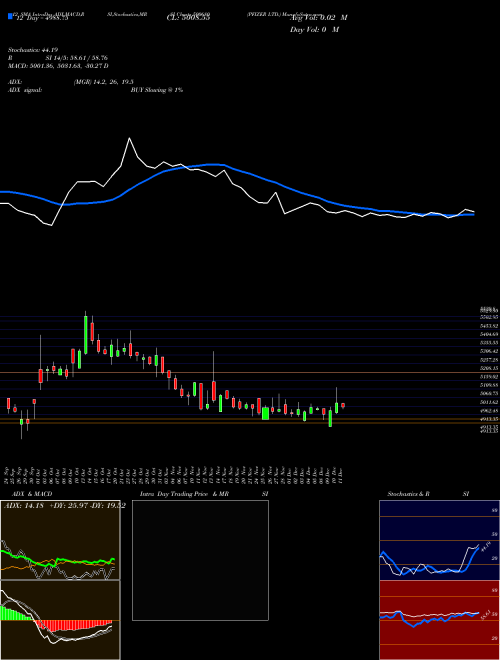500x660 pixels.
Task: Open the empty intraday trading chart box
Action: pos(200,560)
